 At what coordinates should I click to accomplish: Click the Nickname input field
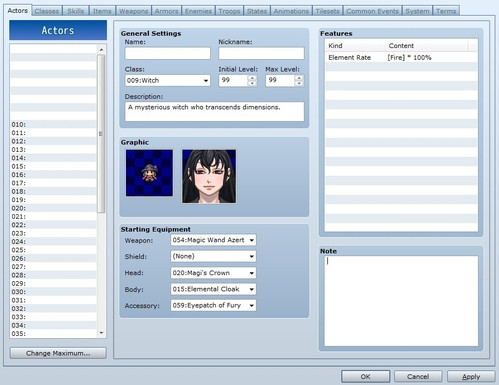click(261, 53)
